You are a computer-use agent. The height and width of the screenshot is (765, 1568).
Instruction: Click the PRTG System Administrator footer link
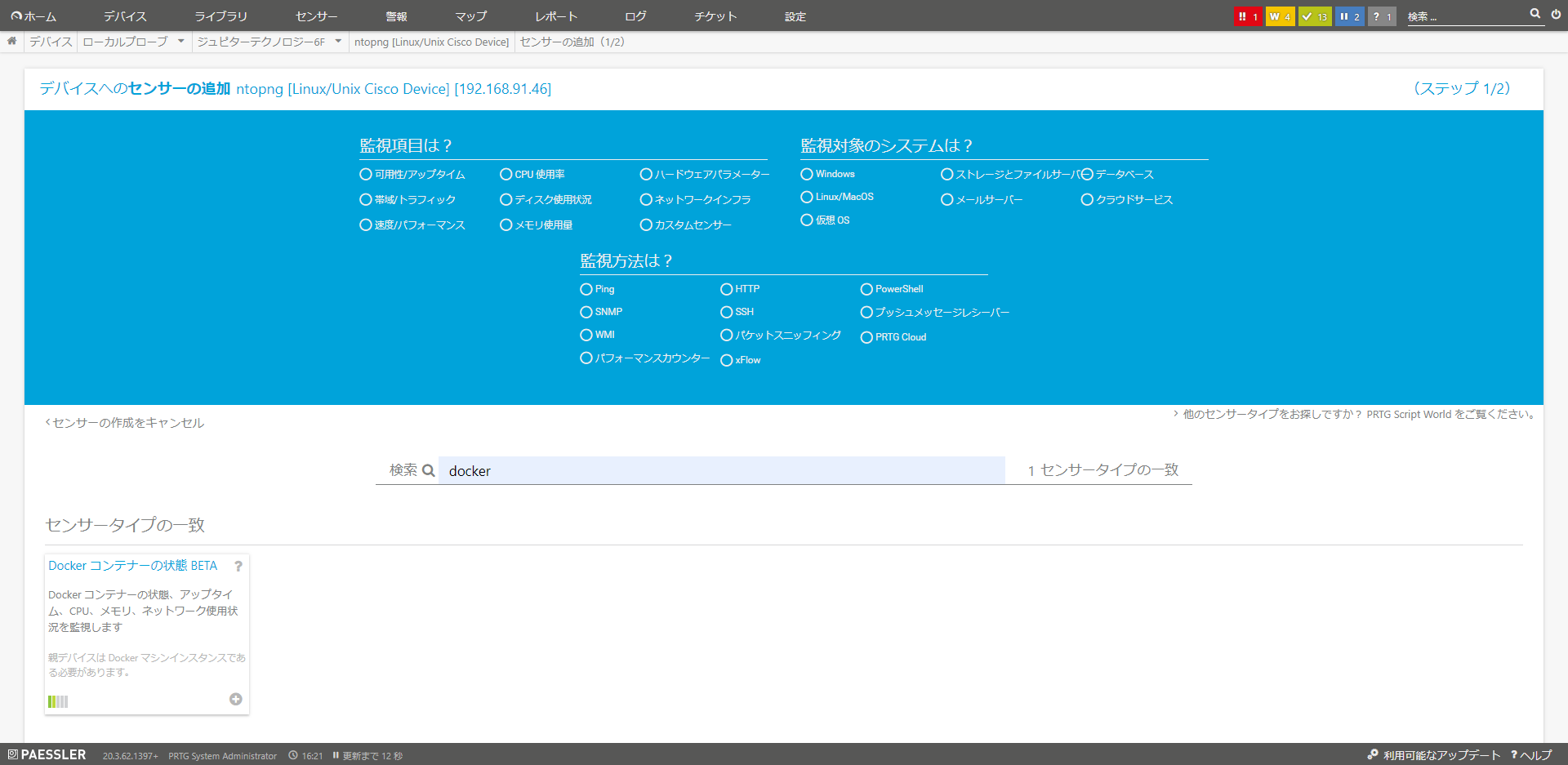[x=222, y=756]
